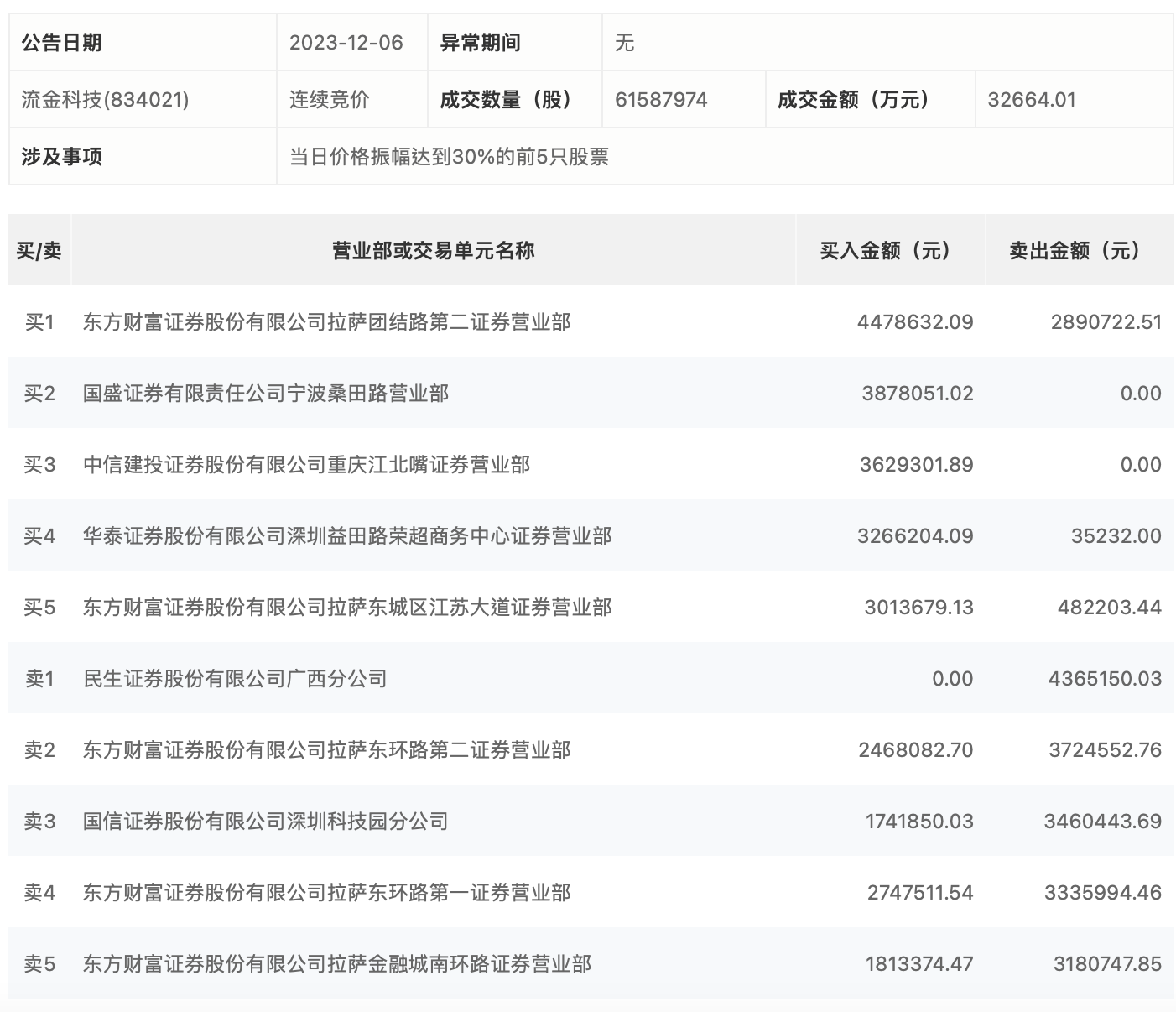1176x1012 pixels.
Task: Click the 买1 row label
Action: point(39,322)
